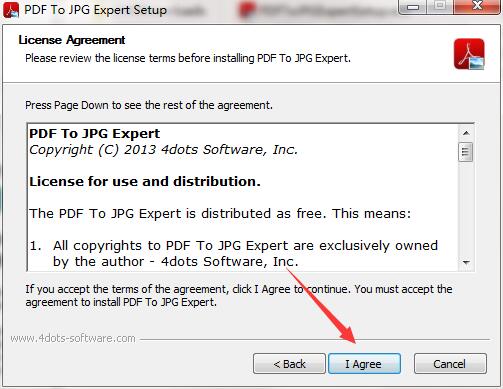The width and height of the screenshot is (503, 389).
Task: Click the PDF To JPG Expert Setup title text
Action: point(95,10)
